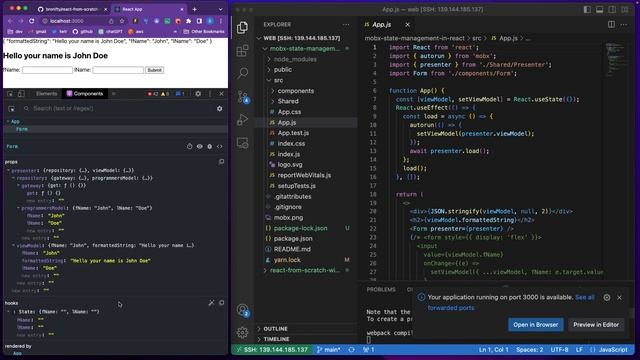
Task: Reload the localhost page in Chrome
Action: click(x=31, y=21)
